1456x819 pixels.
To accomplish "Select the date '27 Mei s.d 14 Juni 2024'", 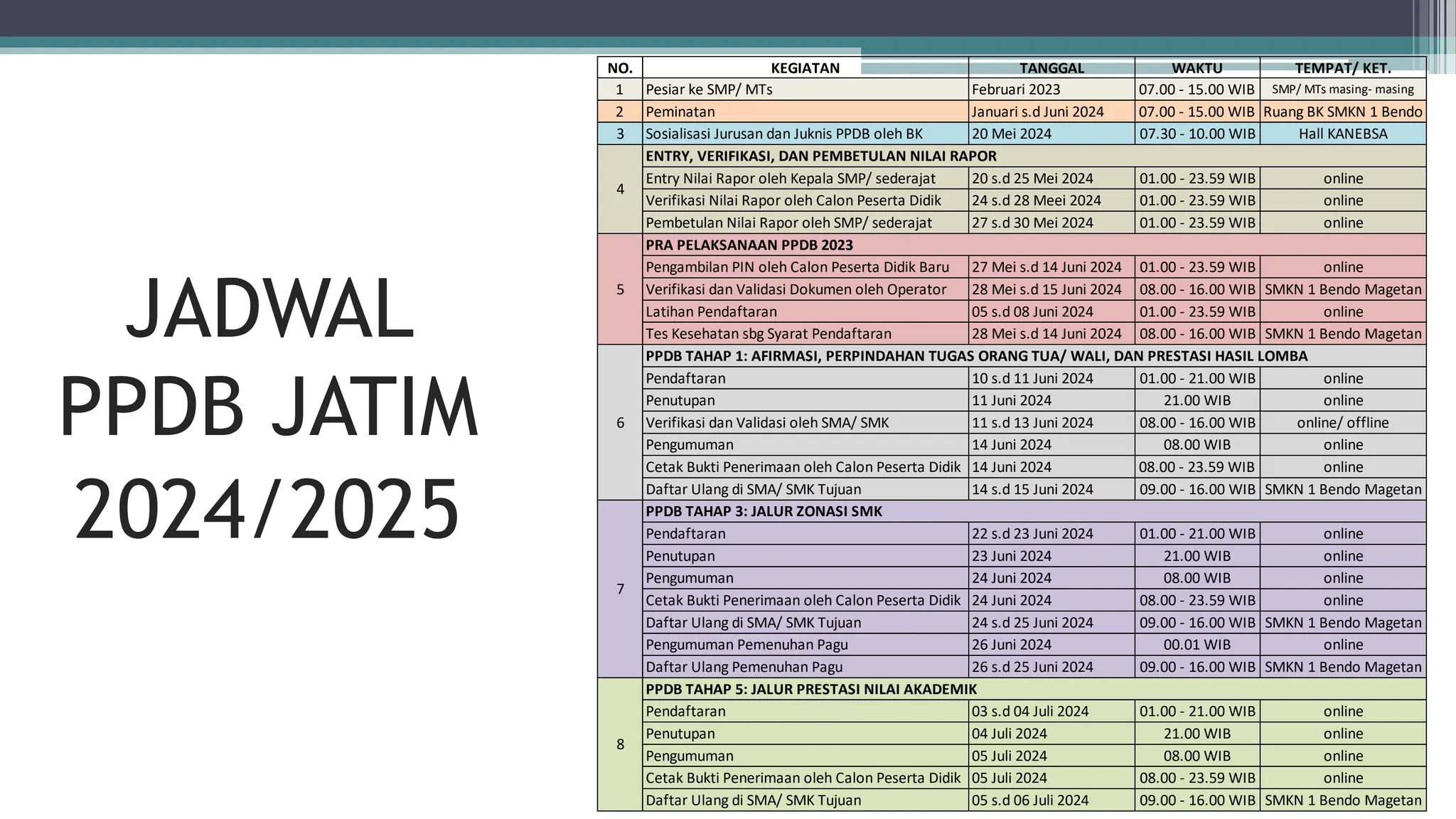I will [x=1051, y=267].
